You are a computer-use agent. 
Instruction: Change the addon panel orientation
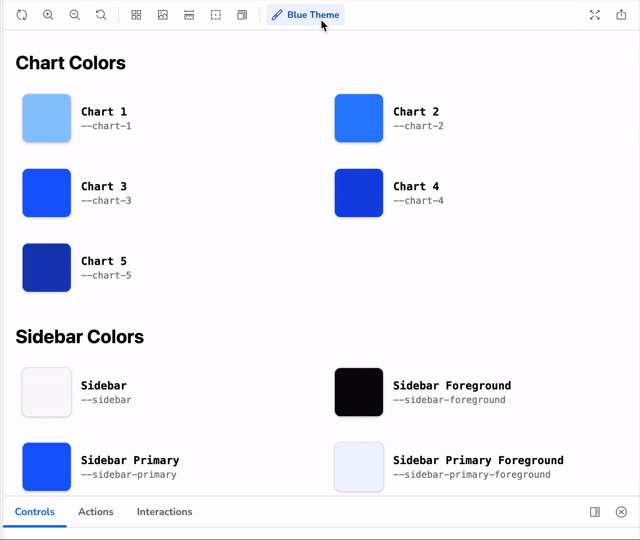(x=595, y=512)
